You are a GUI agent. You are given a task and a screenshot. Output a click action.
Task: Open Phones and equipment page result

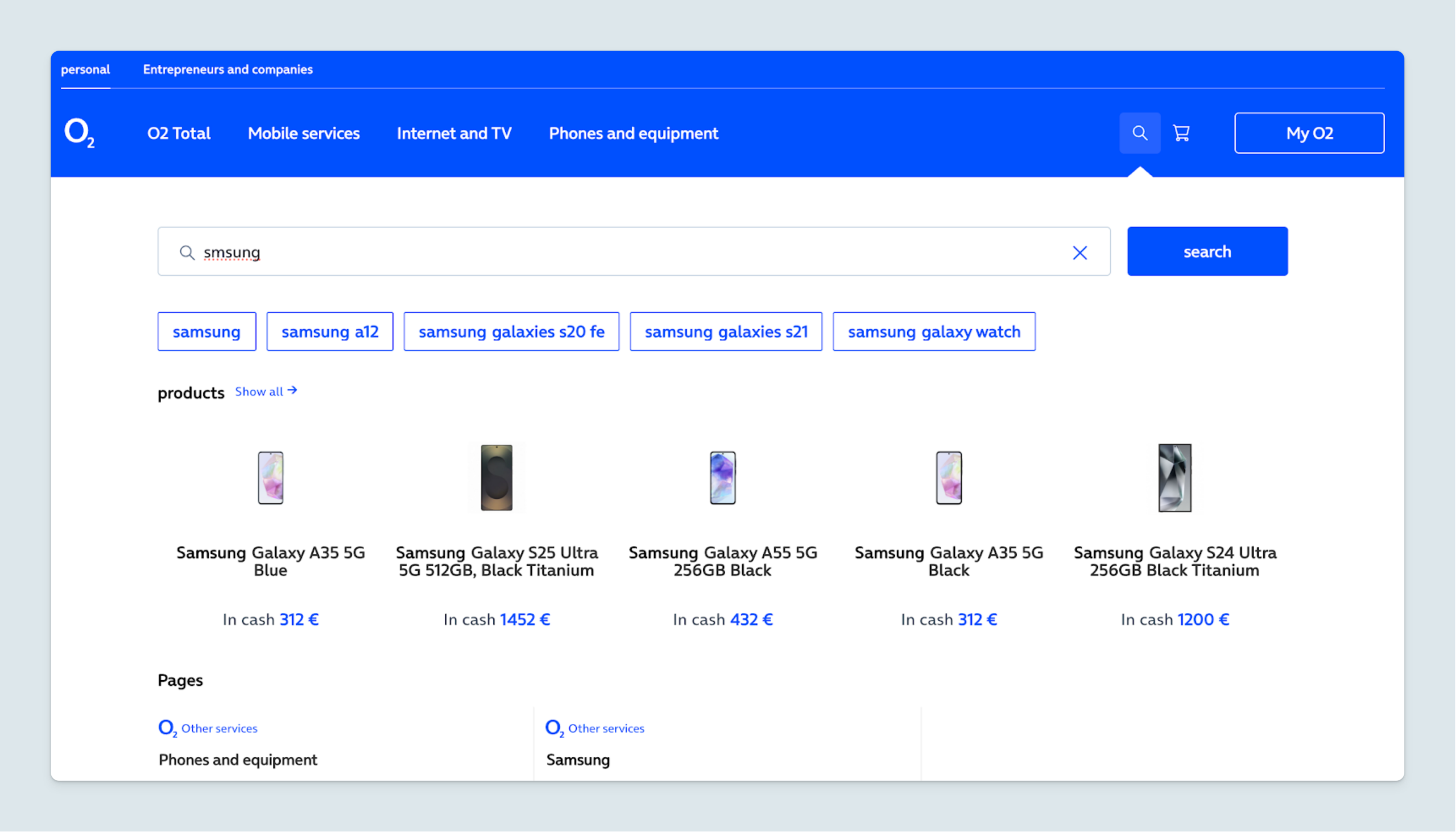[238, 759]
